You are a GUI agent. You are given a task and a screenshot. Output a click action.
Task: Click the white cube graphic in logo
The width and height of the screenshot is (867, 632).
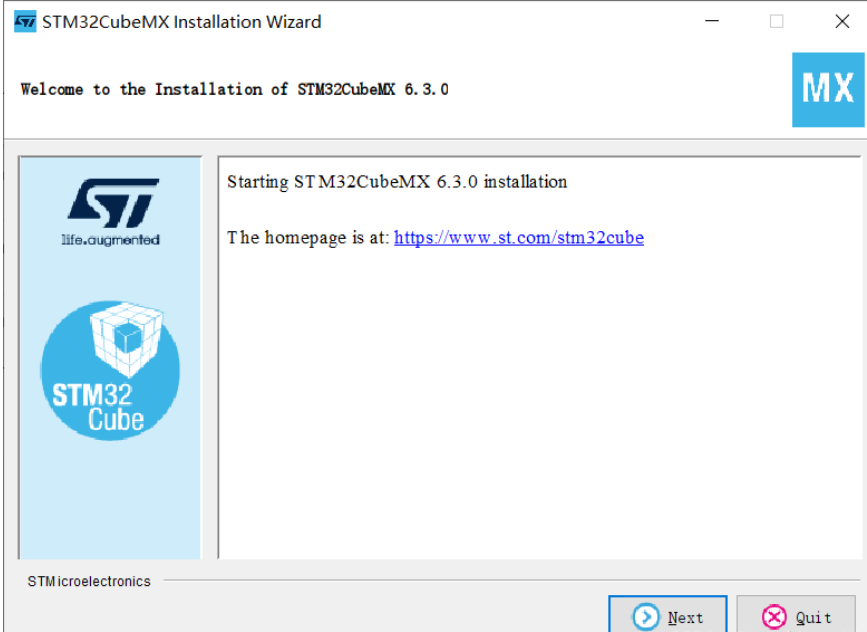128,338
